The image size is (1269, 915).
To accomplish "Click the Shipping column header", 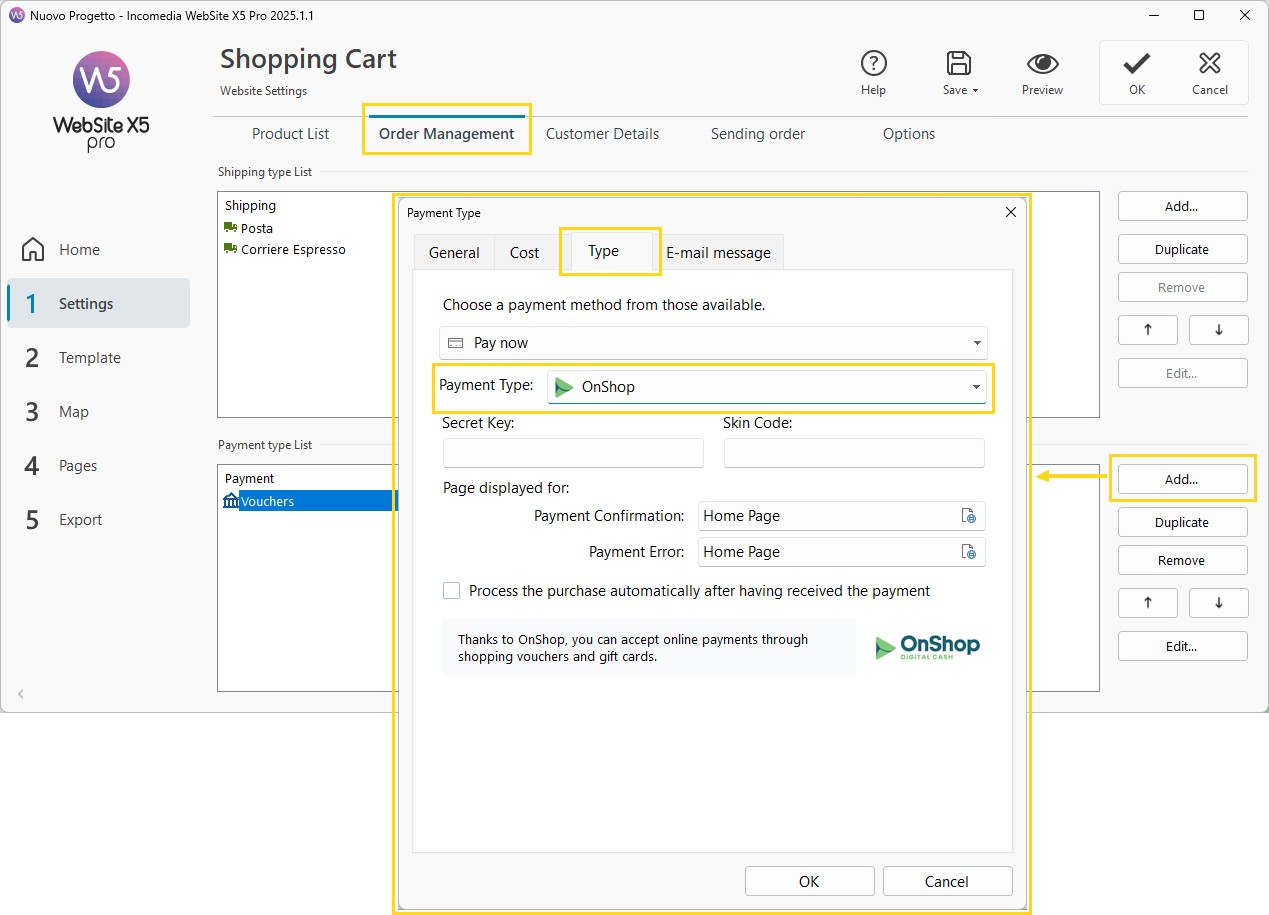I will [250, 205].
